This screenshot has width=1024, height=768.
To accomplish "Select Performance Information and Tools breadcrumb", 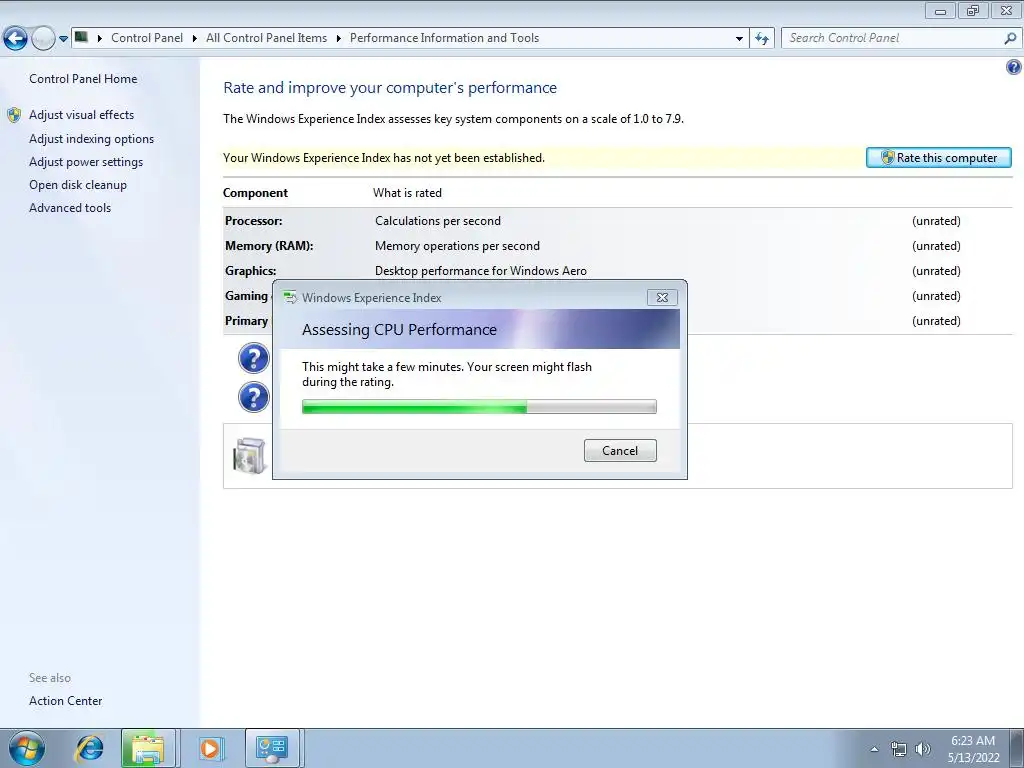I will click(x=444, y=38).
